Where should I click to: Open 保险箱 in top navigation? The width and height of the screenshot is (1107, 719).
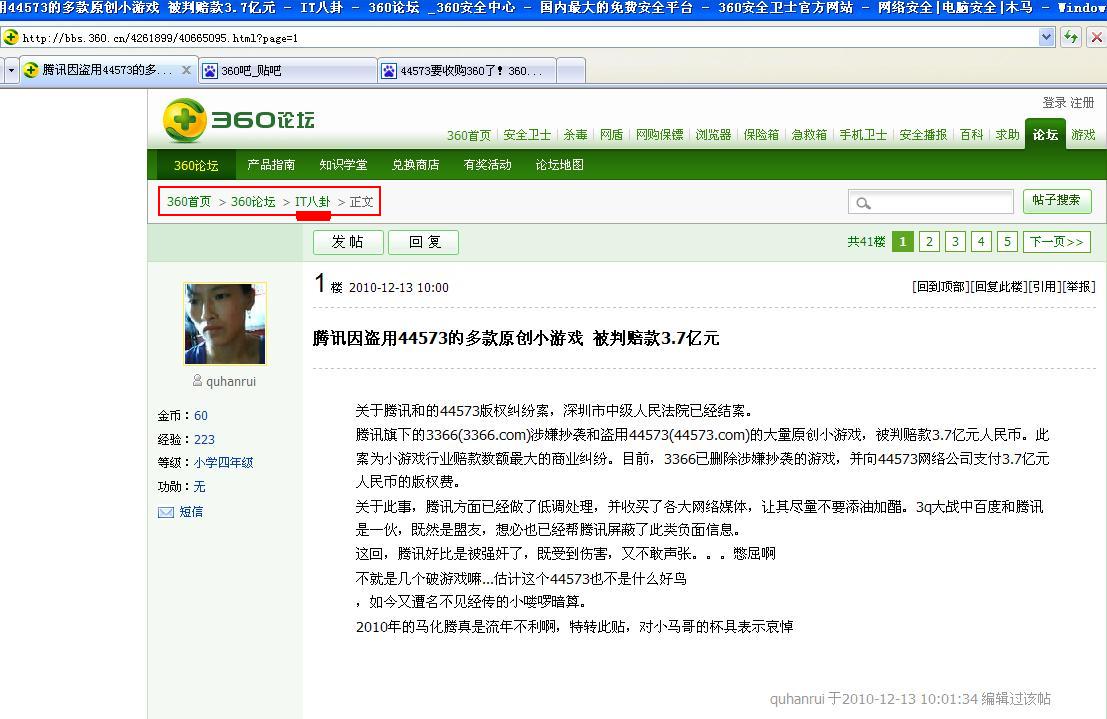pyautogui.click(x=761, y=134)
